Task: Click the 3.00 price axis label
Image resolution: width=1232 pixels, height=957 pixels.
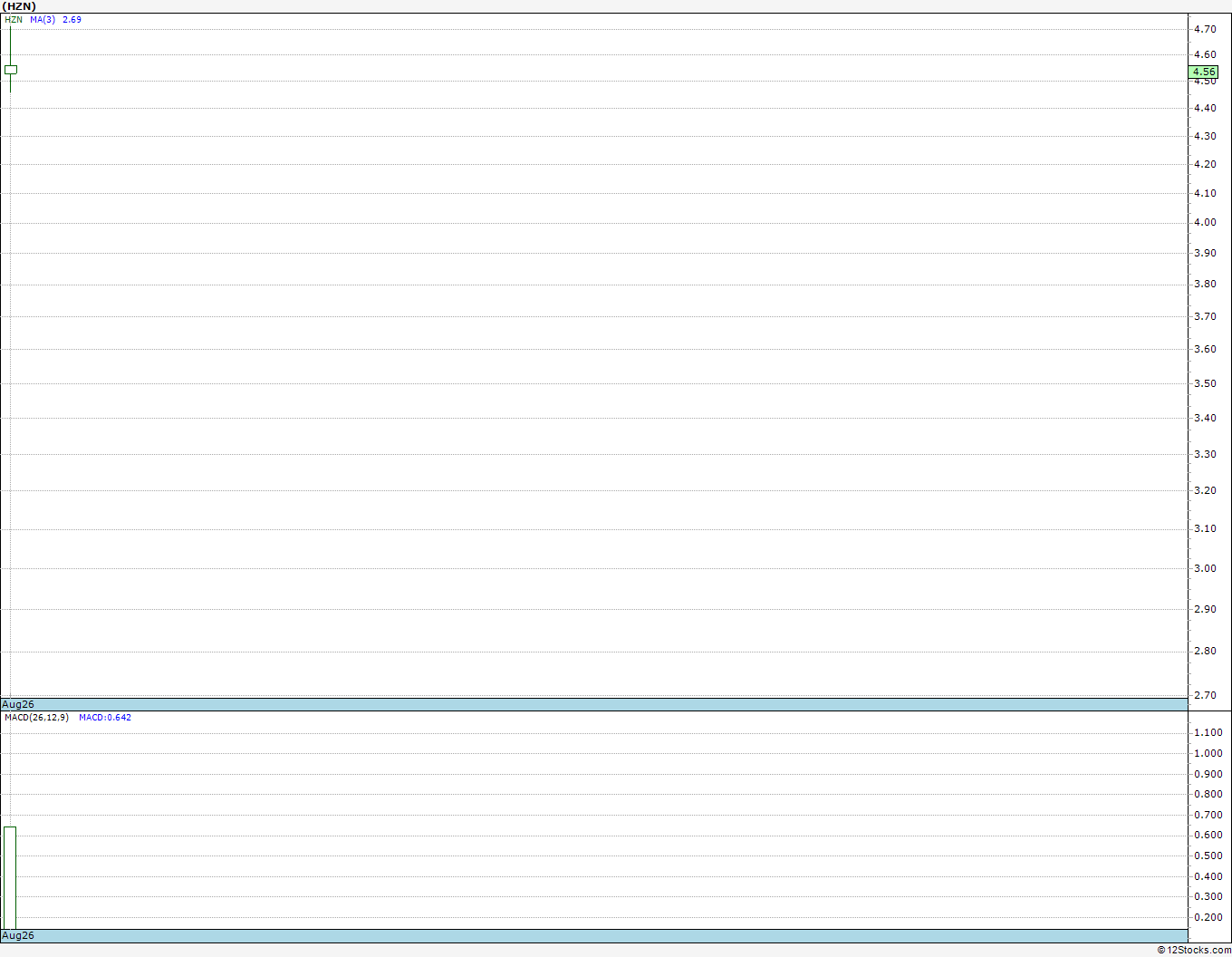Action: click(1205, 568)
